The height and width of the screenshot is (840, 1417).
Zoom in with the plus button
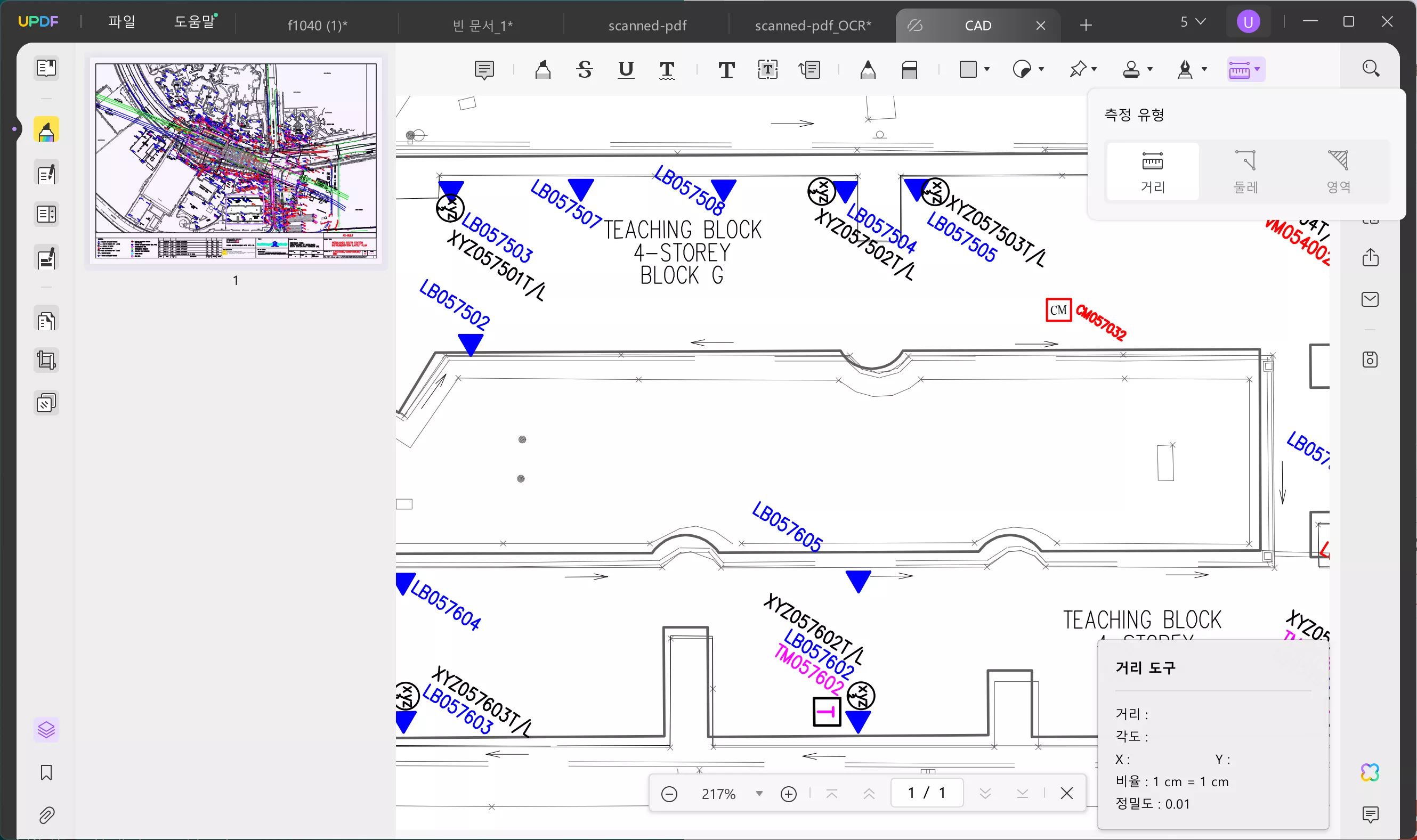pyautogui.click(x=789, y=794)
